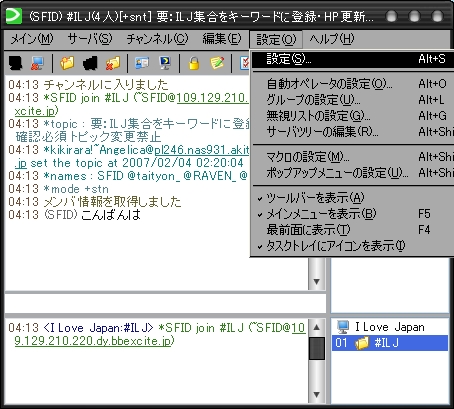454x409 pixels.
Task: Click the yellow padlock icon
Action: [194, 63]
